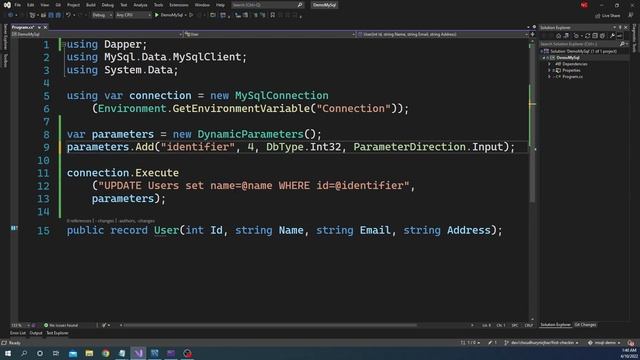640x360 pixels.
Task: Switch to Git Changes tab
Action: point(585,325)
